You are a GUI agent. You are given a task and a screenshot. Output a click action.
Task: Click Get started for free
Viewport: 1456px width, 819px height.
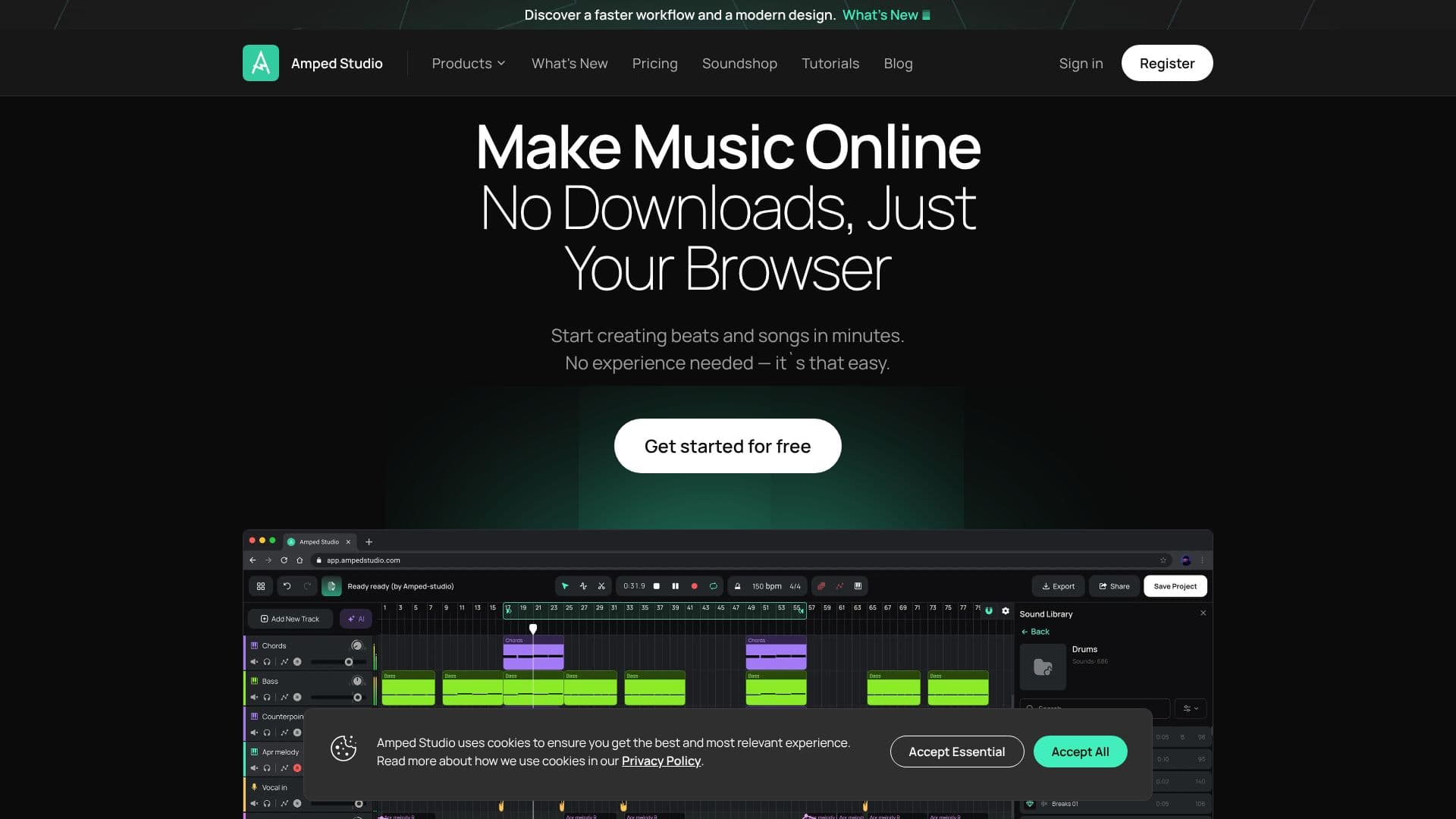pyautogui.click(x=727, y=446)
